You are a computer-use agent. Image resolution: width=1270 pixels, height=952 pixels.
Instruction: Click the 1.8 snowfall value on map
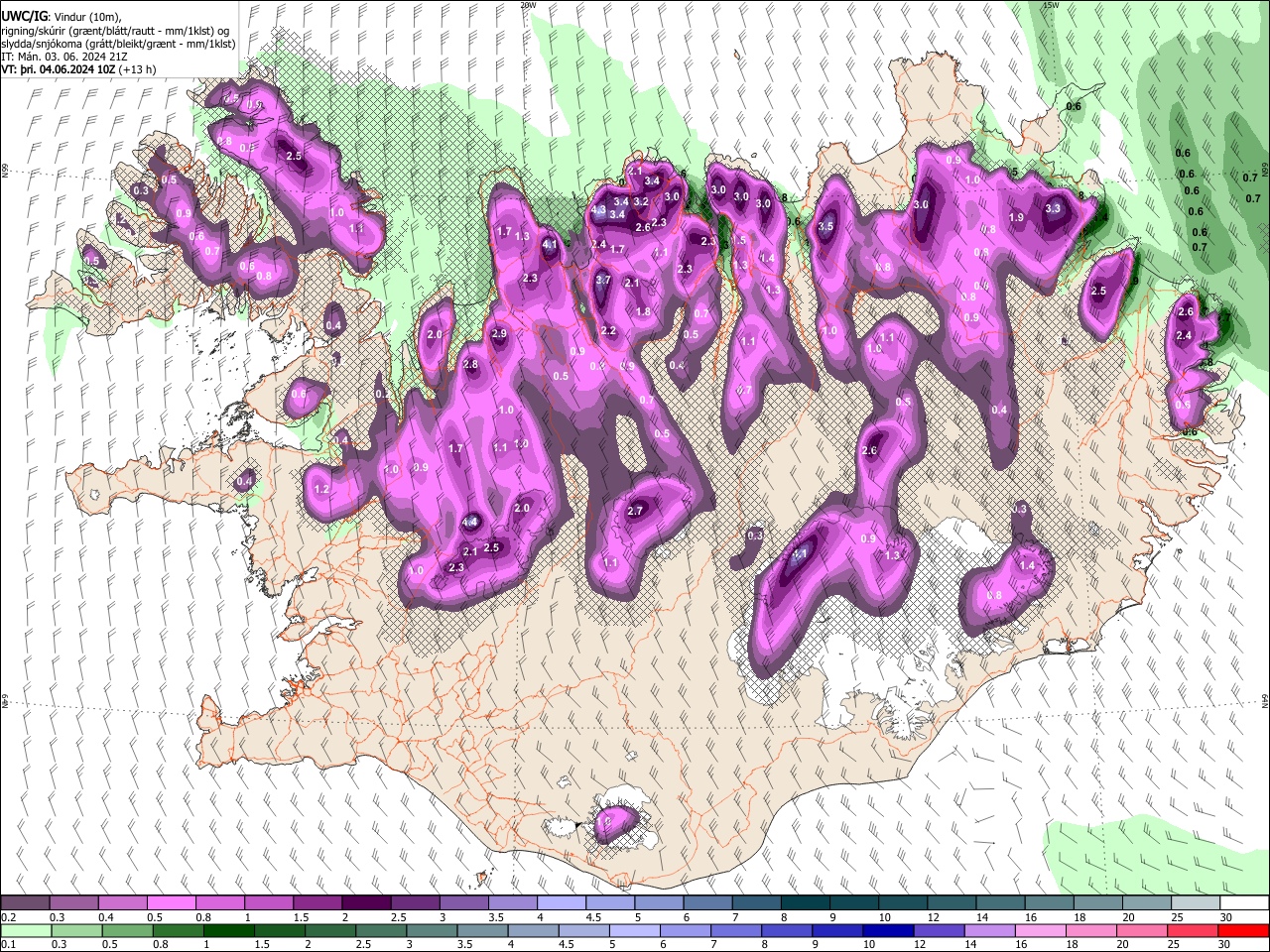[x=643, y=312]
